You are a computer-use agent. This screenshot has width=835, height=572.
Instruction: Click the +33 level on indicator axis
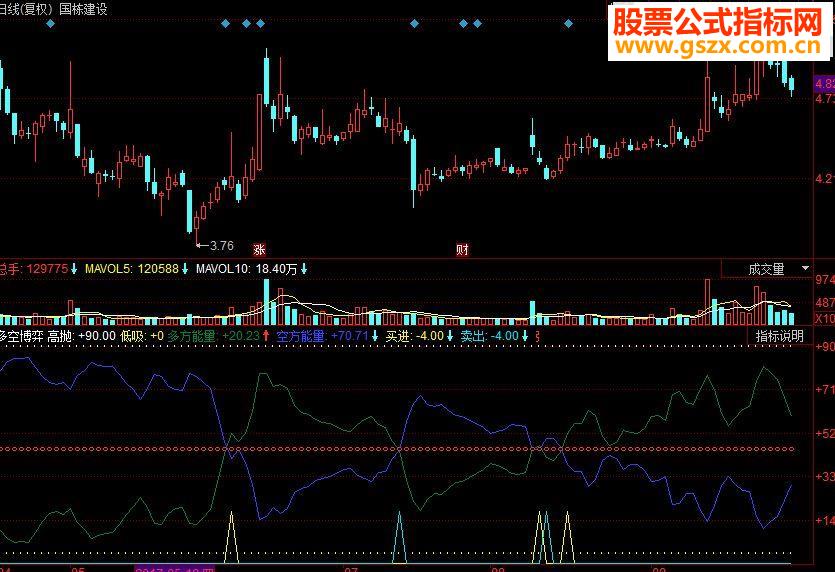tap(825, 477)
